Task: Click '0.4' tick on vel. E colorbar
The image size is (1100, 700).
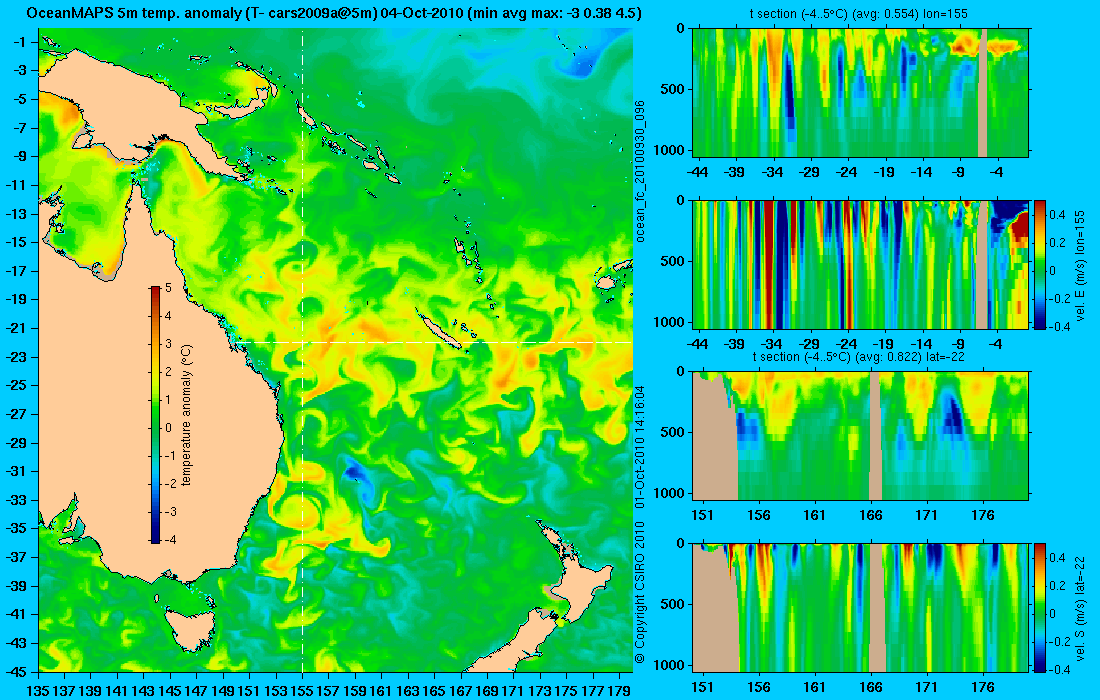Action: pos(1058,215)
